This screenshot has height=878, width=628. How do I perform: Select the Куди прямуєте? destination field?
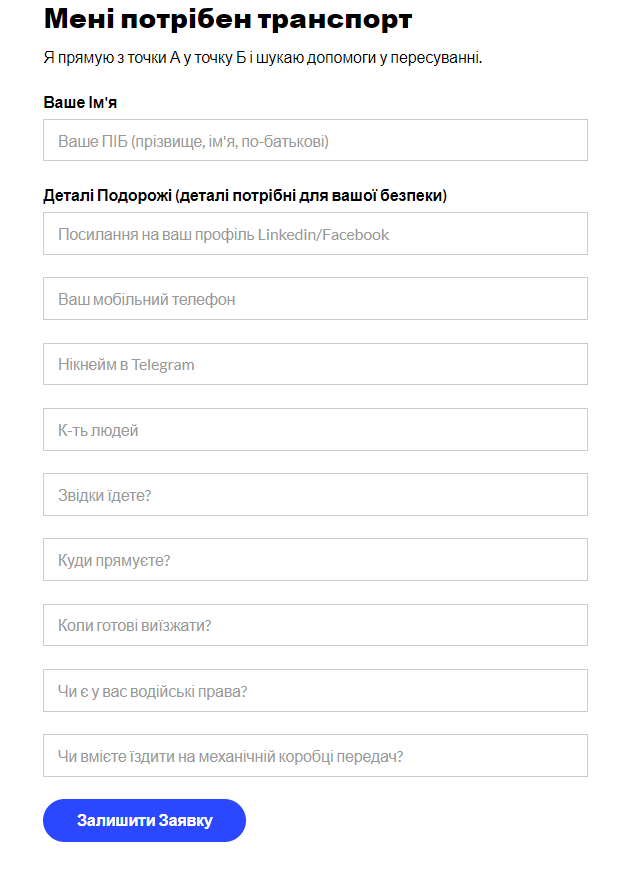[x=315, y=560]
